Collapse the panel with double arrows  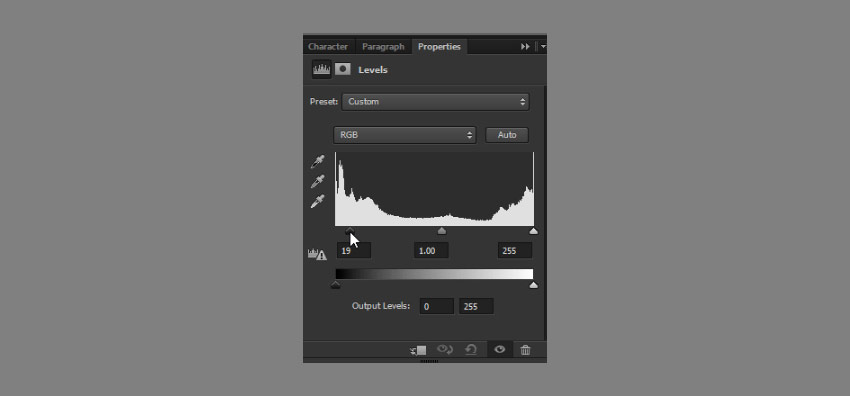[525, 47]
